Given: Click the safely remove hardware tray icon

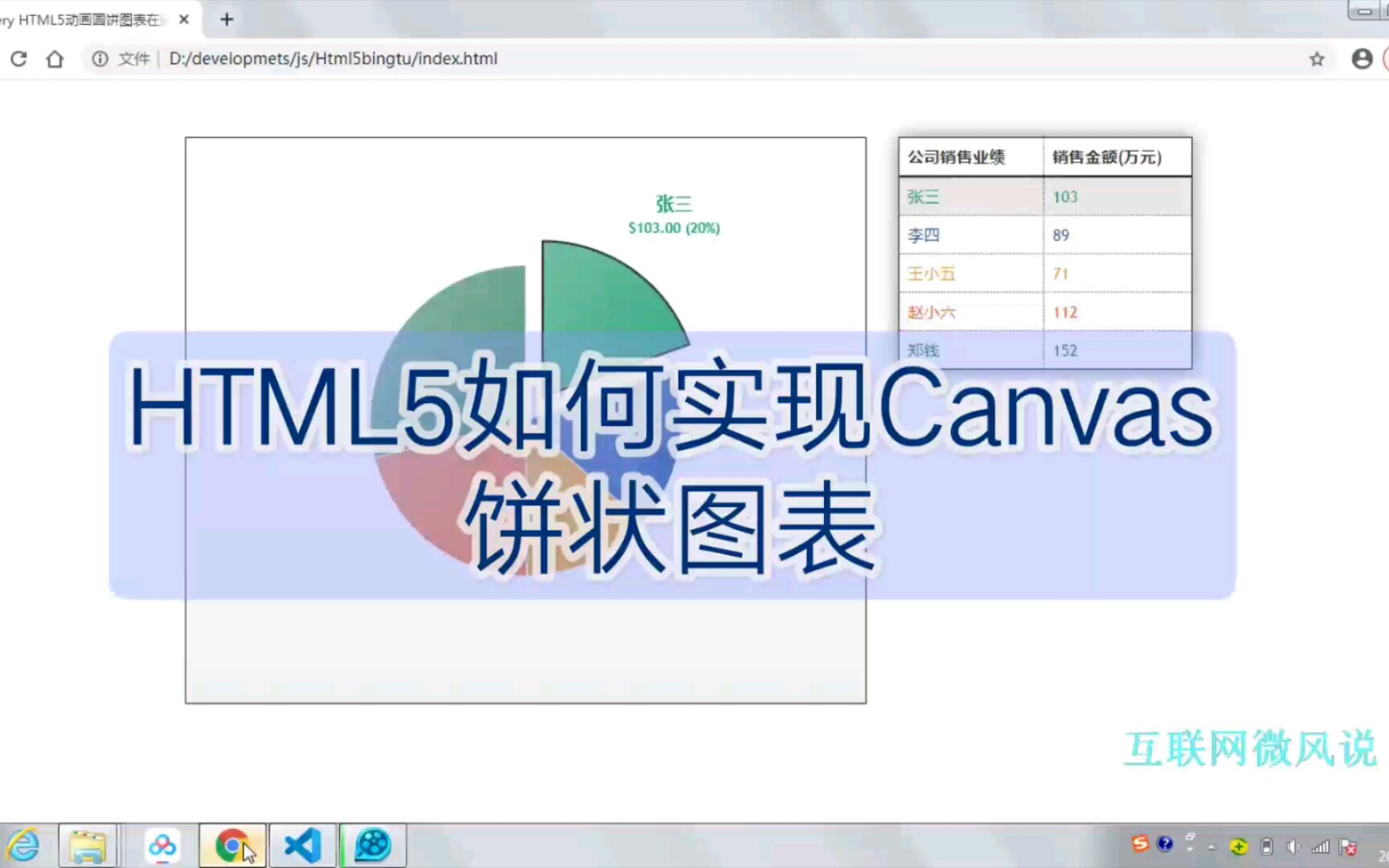Looking at the screenshot, I should pos(1266,846).
